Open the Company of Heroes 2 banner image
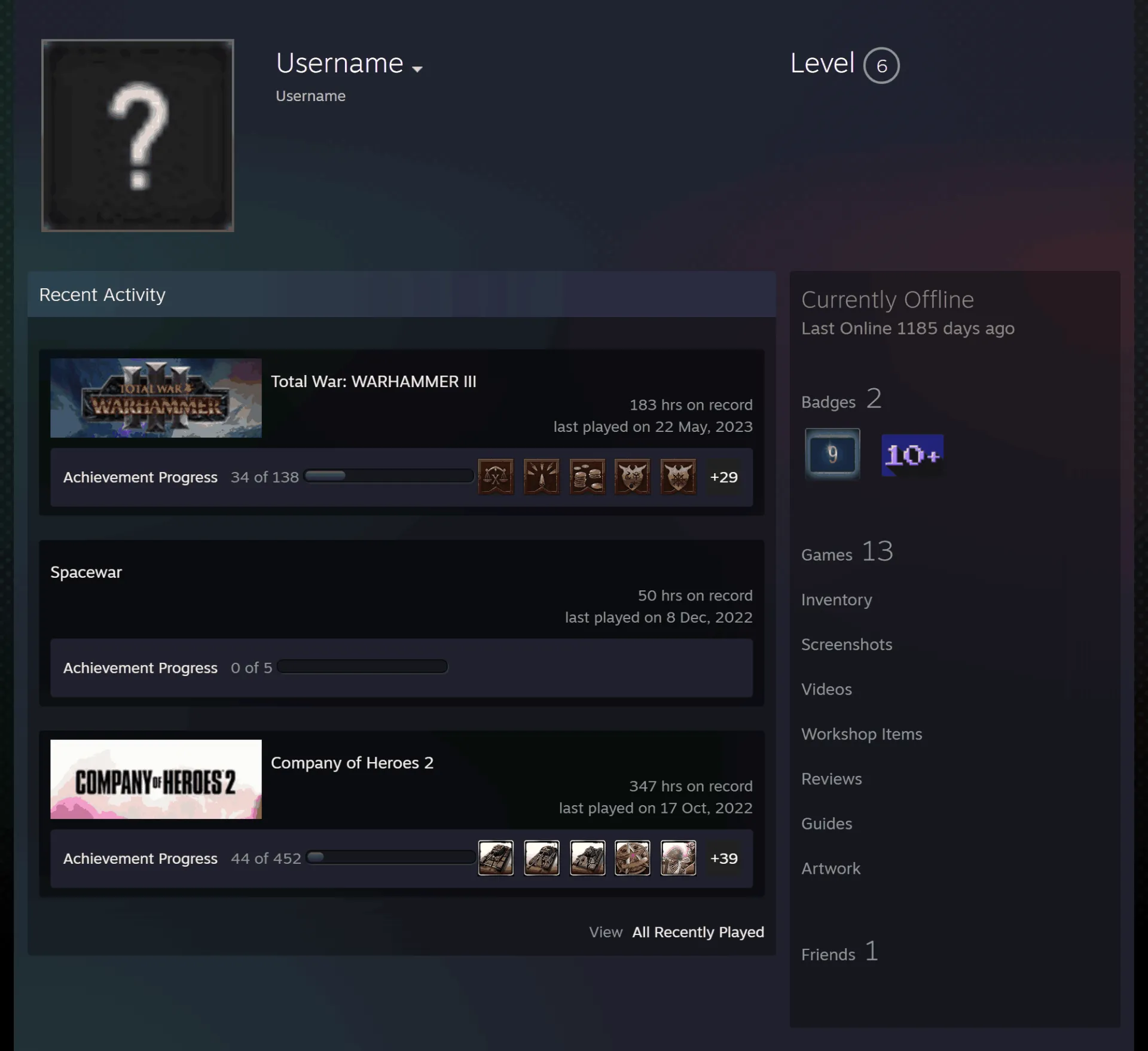 [156, 779]
